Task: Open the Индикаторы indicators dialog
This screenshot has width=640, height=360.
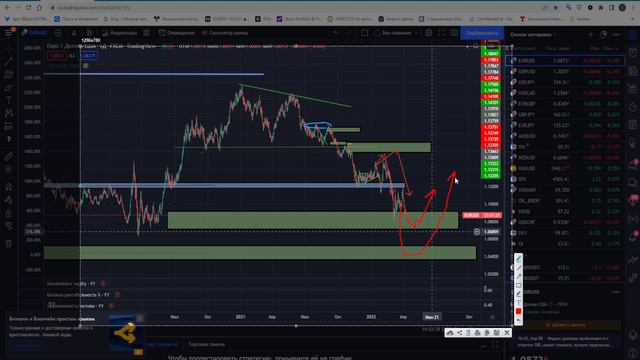Action: tap(120, 33)
